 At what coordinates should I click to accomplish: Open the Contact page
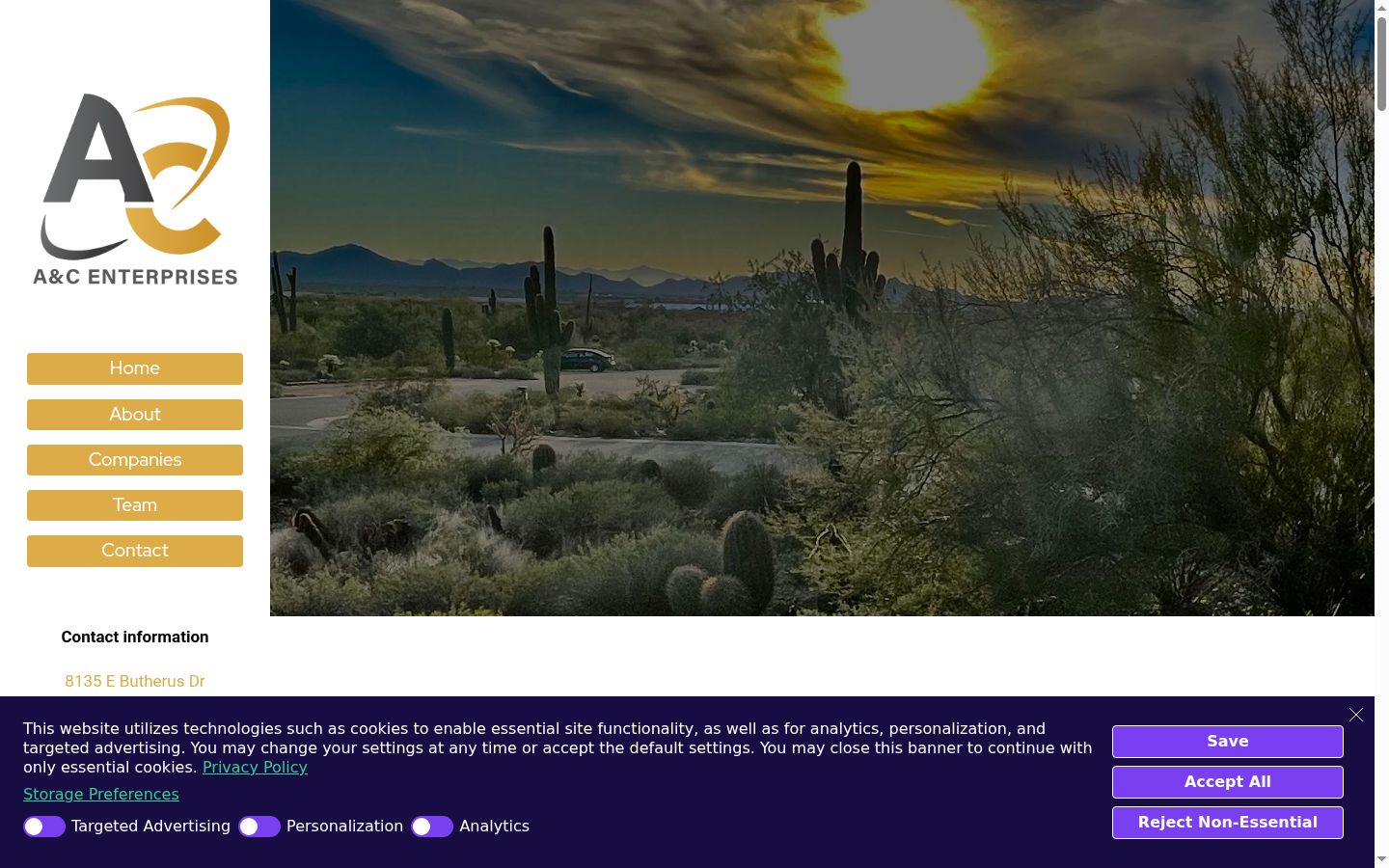tap(135, 551)
